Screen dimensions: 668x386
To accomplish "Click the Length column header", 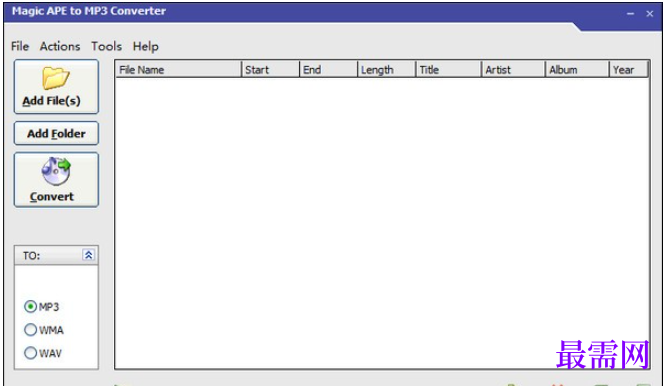I will pos(386,69).
